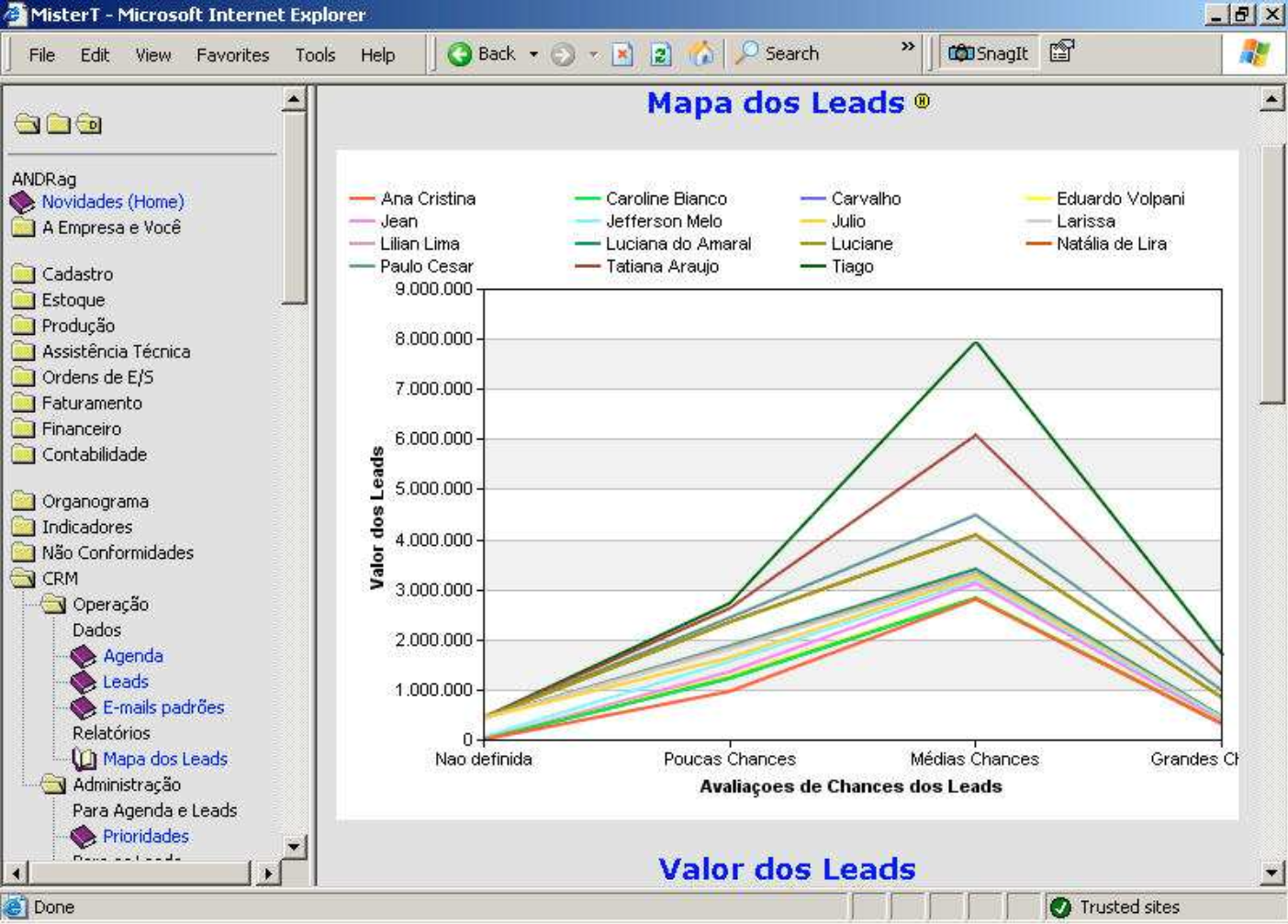Go to browser Home icon

(x=701, y=54)
